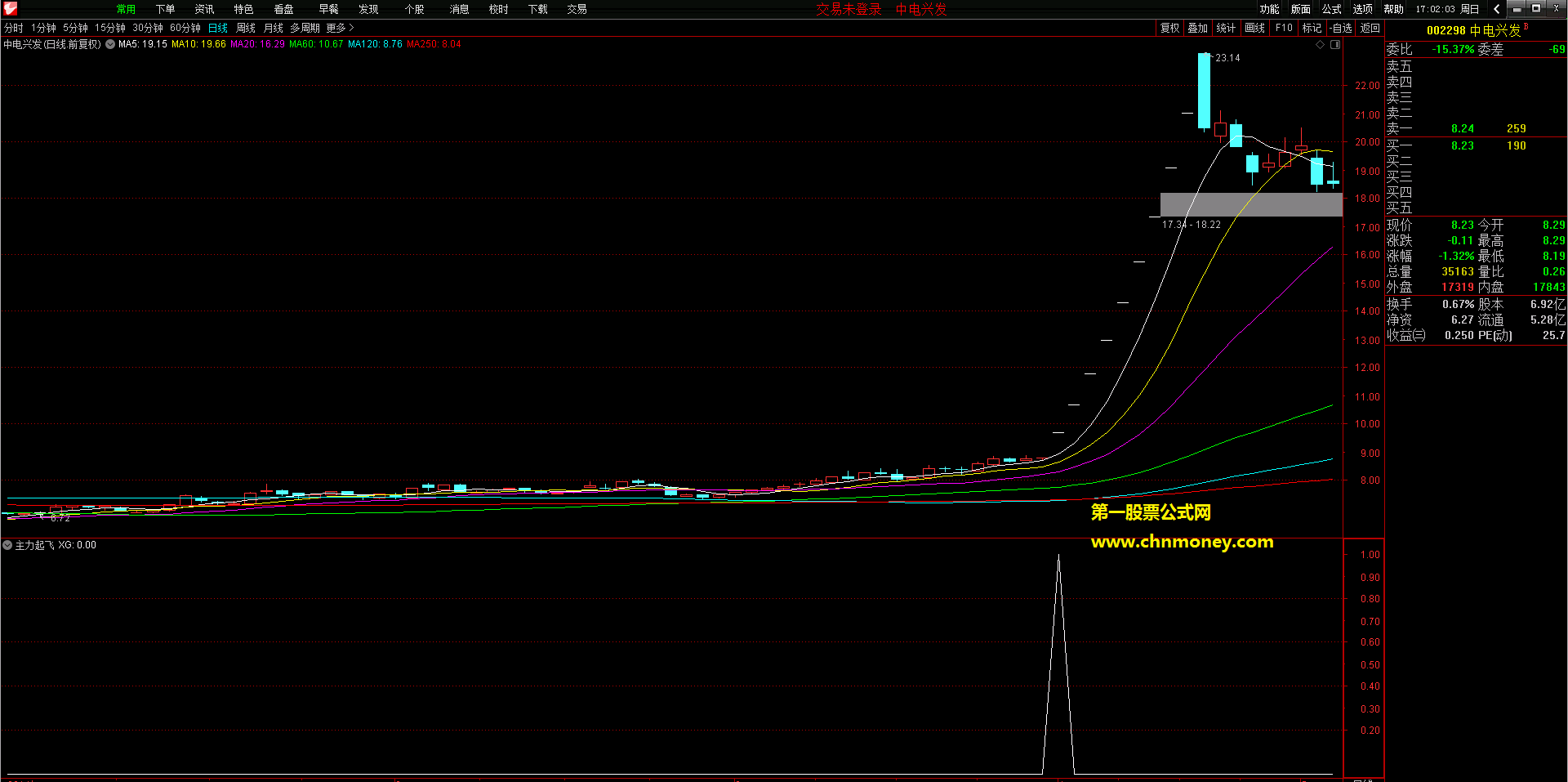Open the 特色 menu
Screen dimensions: 1568x782
(243, 9)
